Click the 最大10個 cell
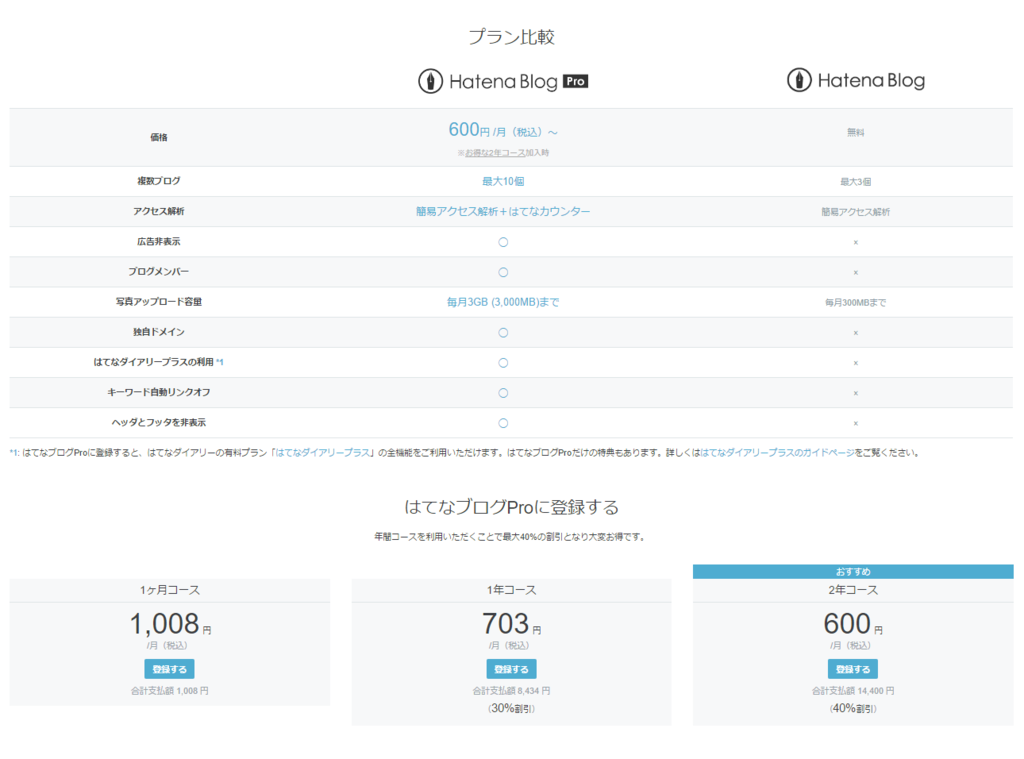The image size is (1024, 759). point(503,182)
